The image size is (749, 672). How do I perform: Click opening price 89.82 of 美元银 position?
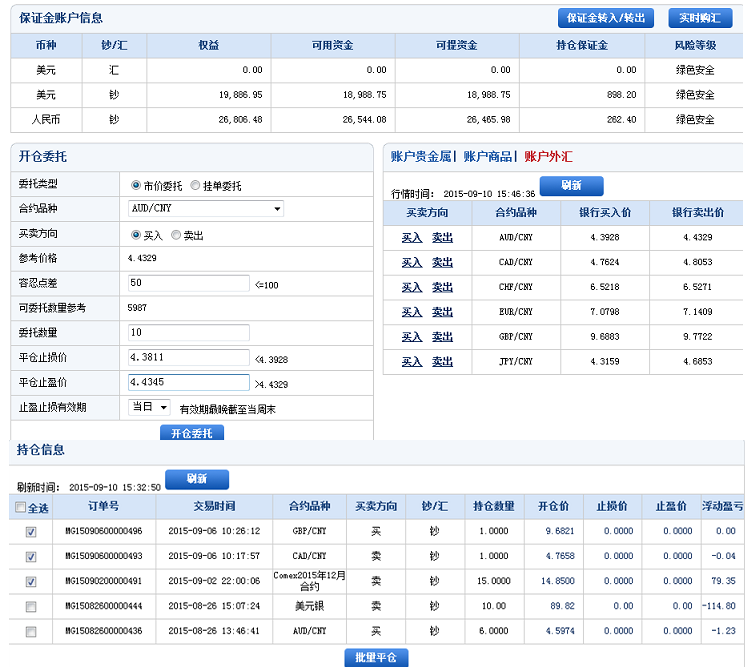pyautogui.click(x=562, y=606)
